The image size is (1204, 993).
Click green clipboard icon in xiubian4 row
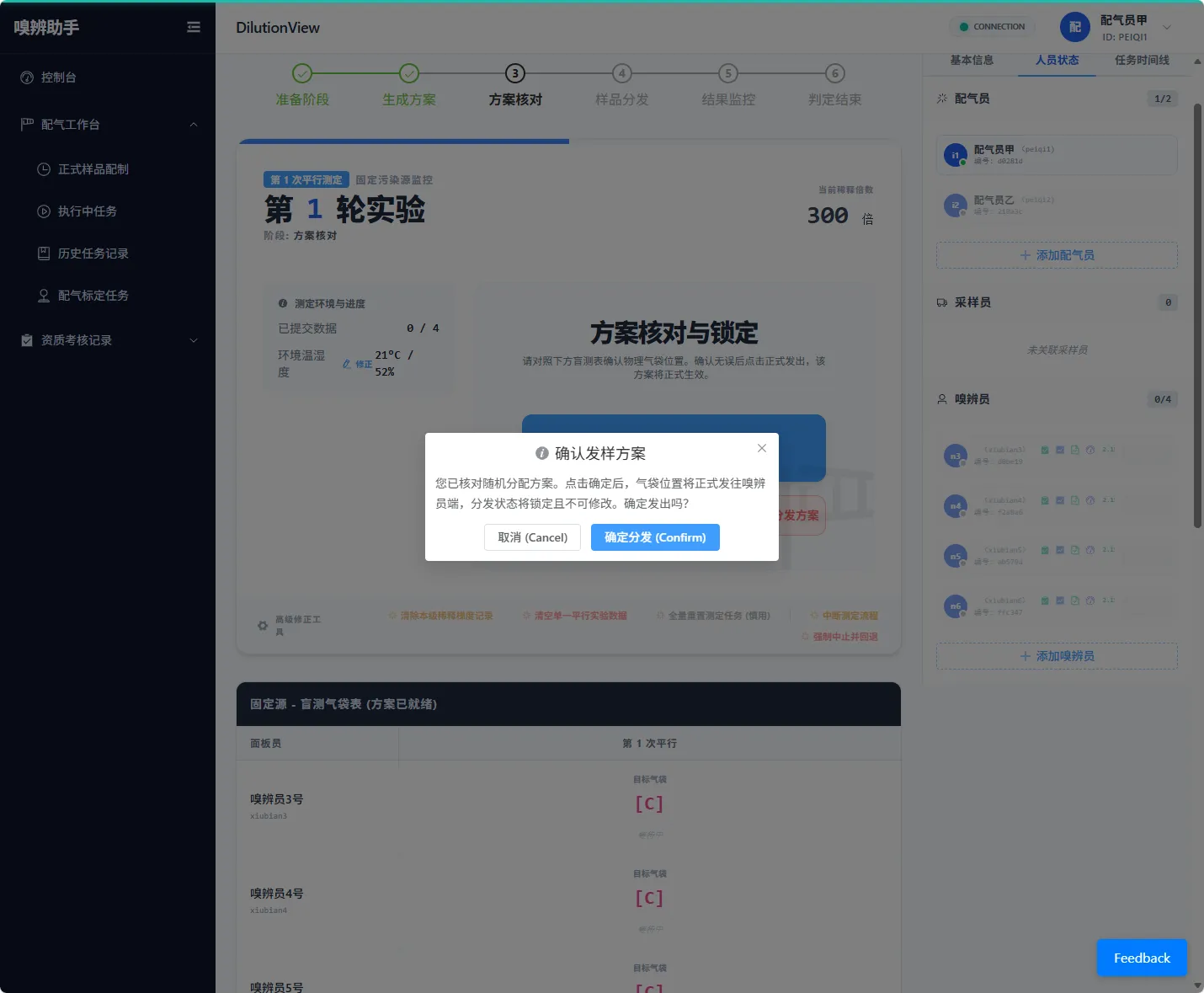click(x=1045, y=500)
